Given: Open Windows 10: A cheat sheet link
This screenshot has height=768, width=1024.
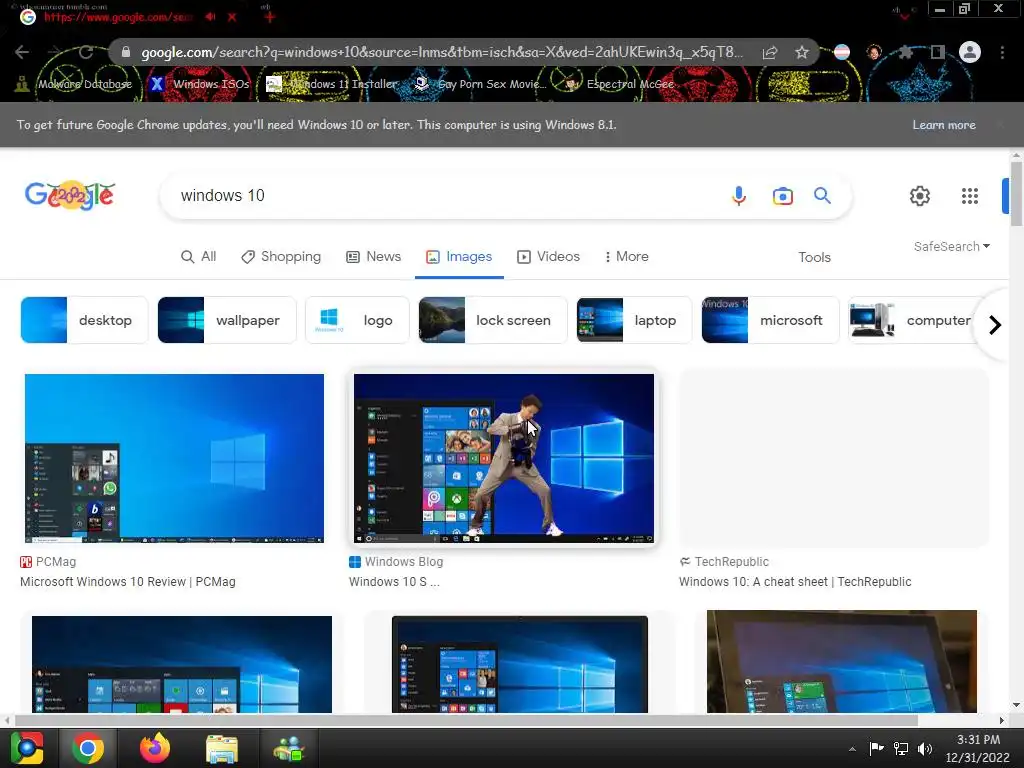Looking at the screenshot, I should 795,582.
